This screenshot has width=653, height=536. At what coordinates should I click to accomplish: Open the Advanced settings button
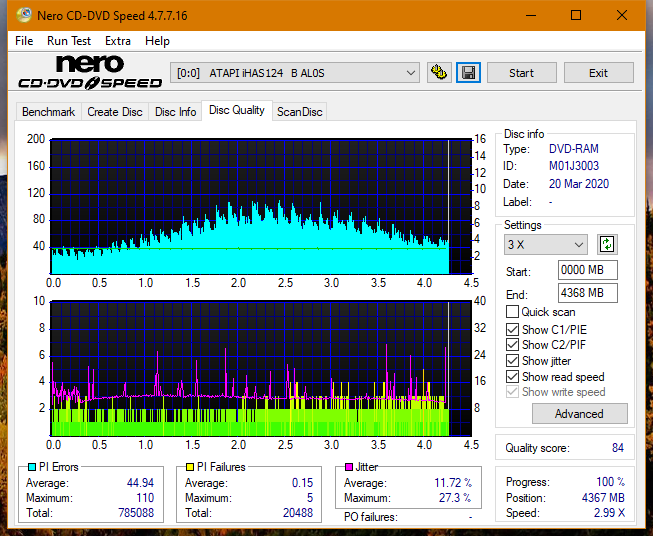pos(579,414)
